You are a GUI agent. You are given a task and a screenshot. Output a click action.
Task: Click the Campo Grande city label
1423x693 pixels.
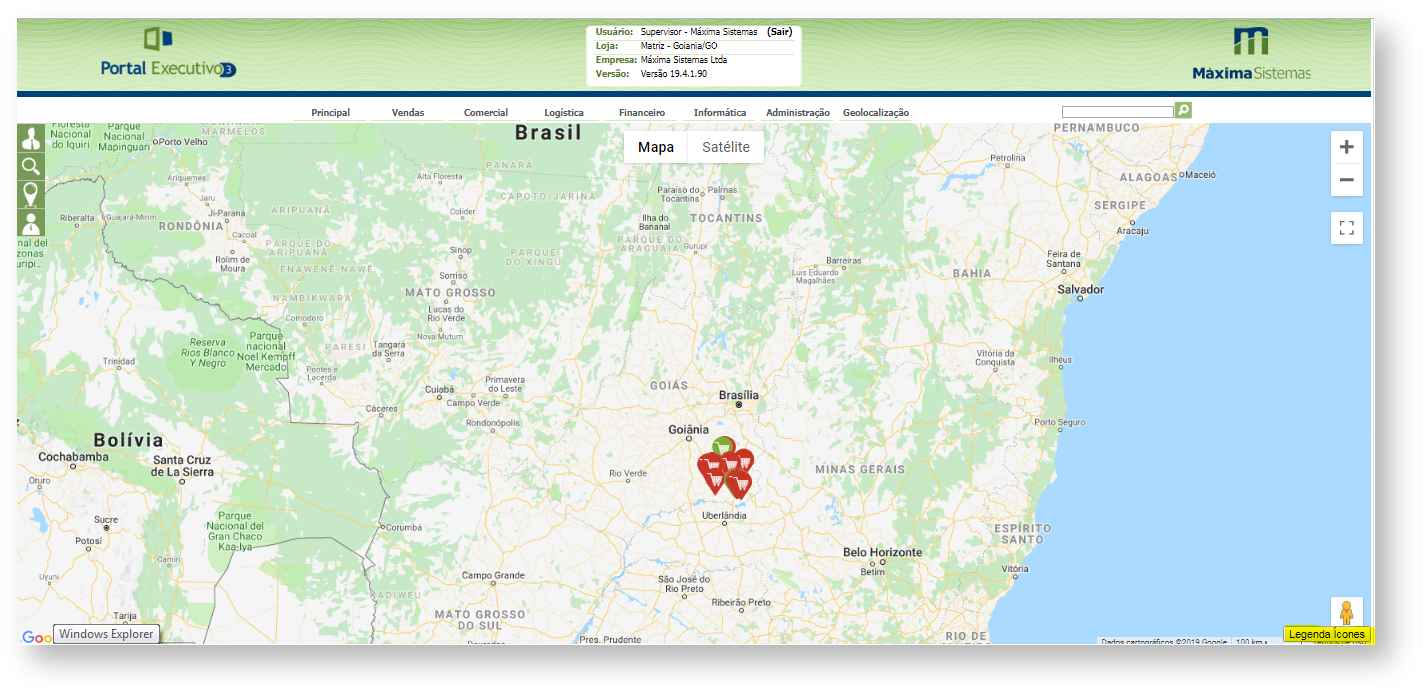pos(493,575)
